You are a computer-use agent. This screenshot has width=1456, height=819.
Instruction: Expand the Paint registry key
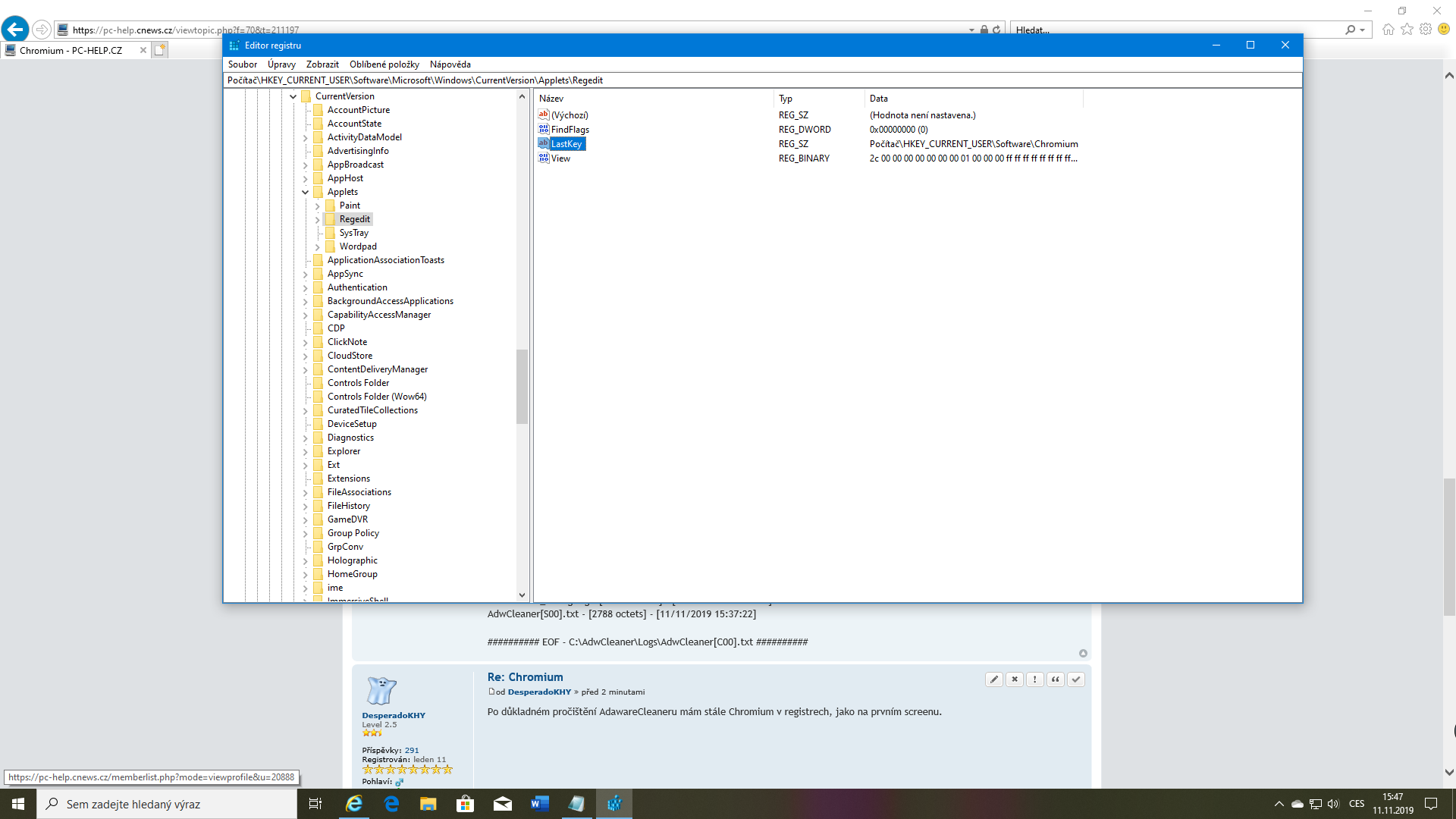click(x=317, y=206)
